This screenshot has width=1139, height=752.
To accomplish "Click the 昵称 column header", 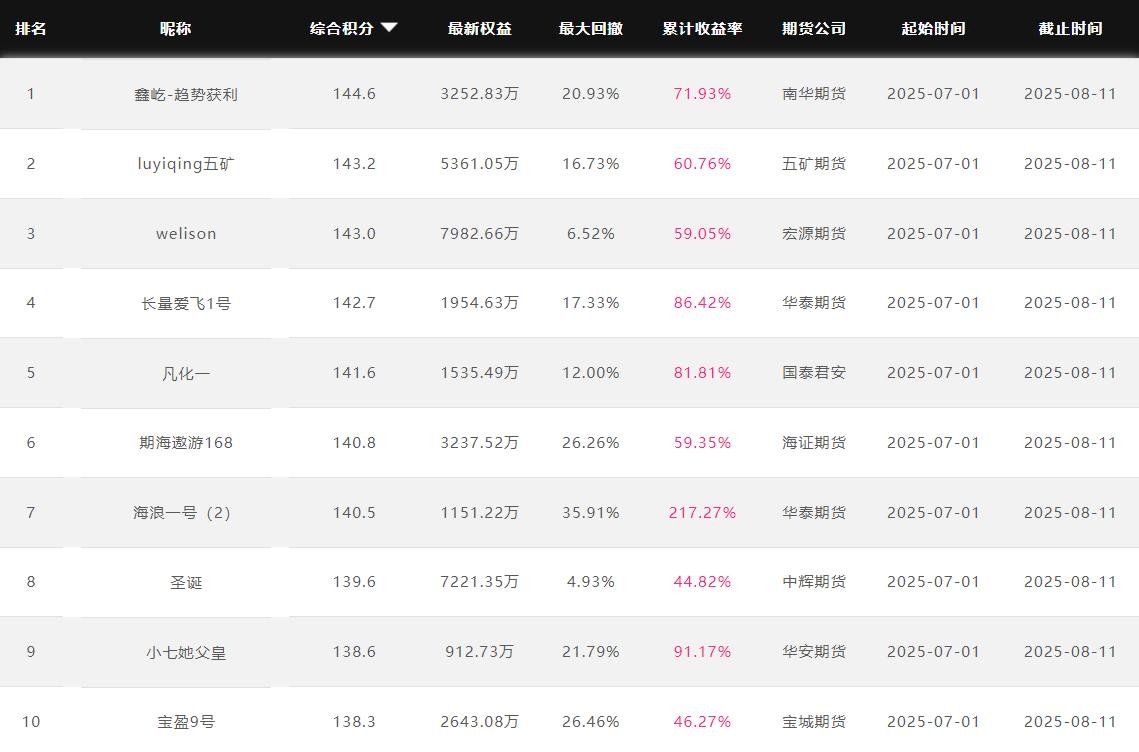I will click(176, 28).
